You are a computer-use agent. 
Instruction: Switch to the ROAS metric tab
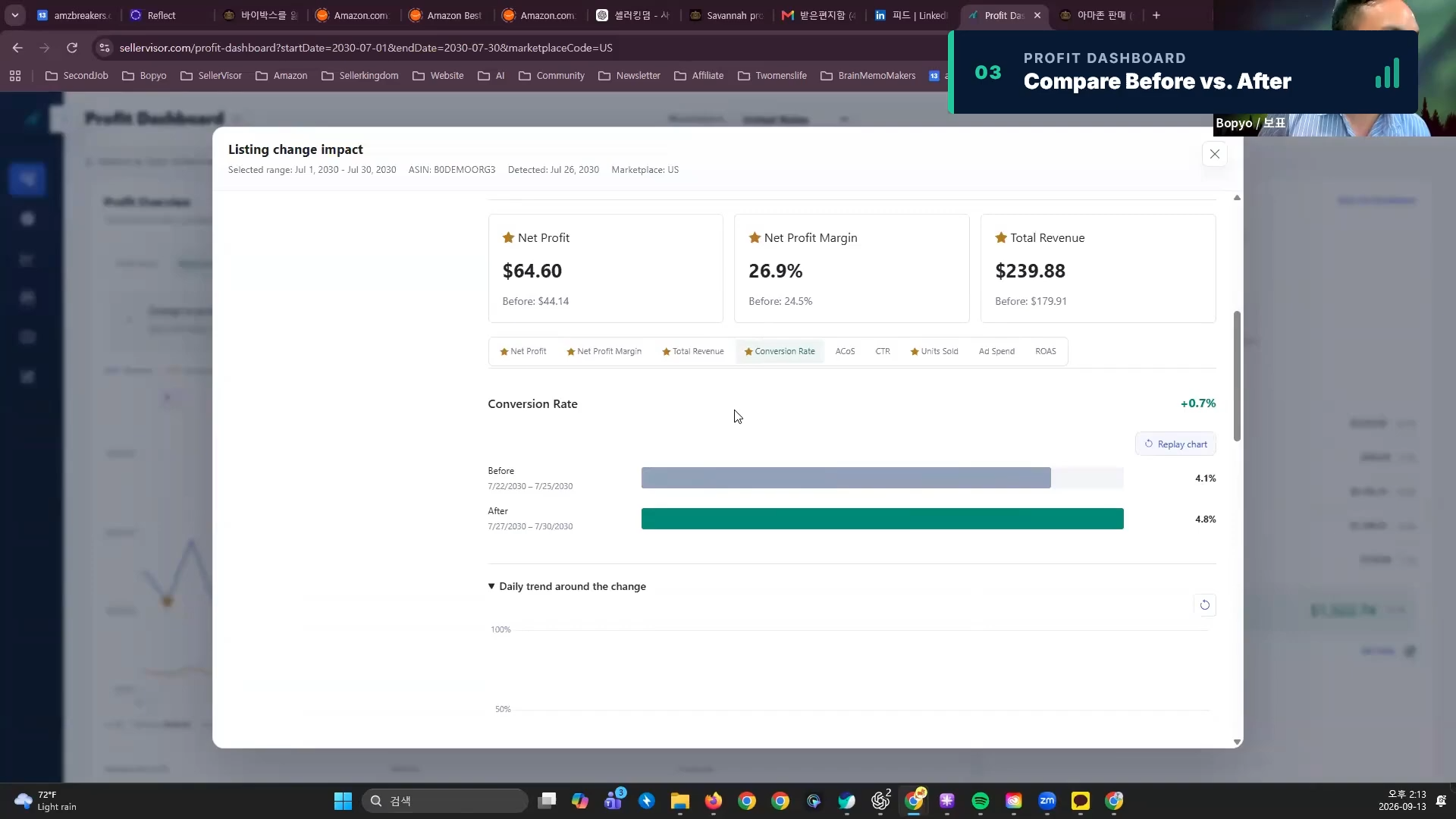point(1045,351)
